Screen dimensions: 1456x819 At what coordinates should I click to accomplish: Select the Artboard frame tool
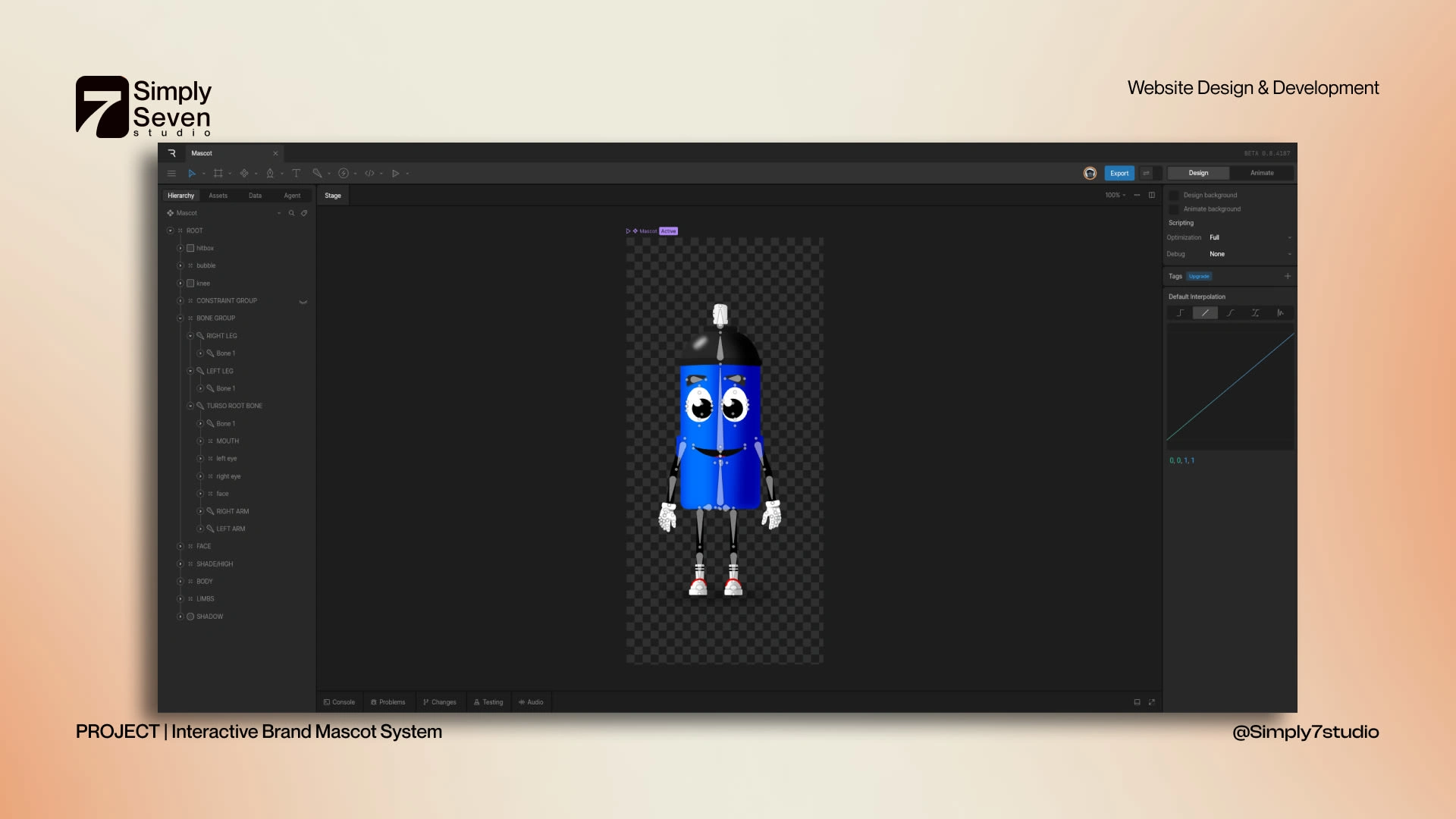click(x=218, y=174)
